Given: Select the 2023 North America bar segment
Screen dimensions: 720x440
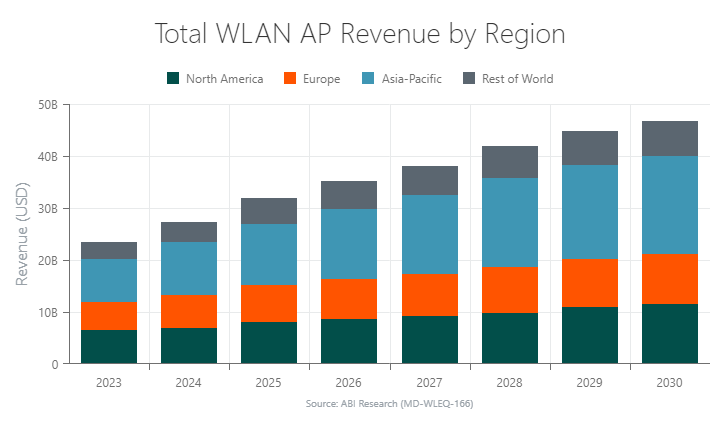Looking at the screenshot, I should point(109,347).
